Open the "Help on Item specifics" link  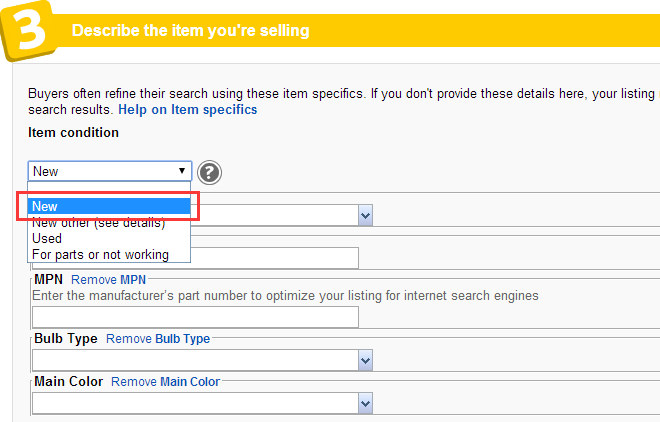tap(188, 109)
